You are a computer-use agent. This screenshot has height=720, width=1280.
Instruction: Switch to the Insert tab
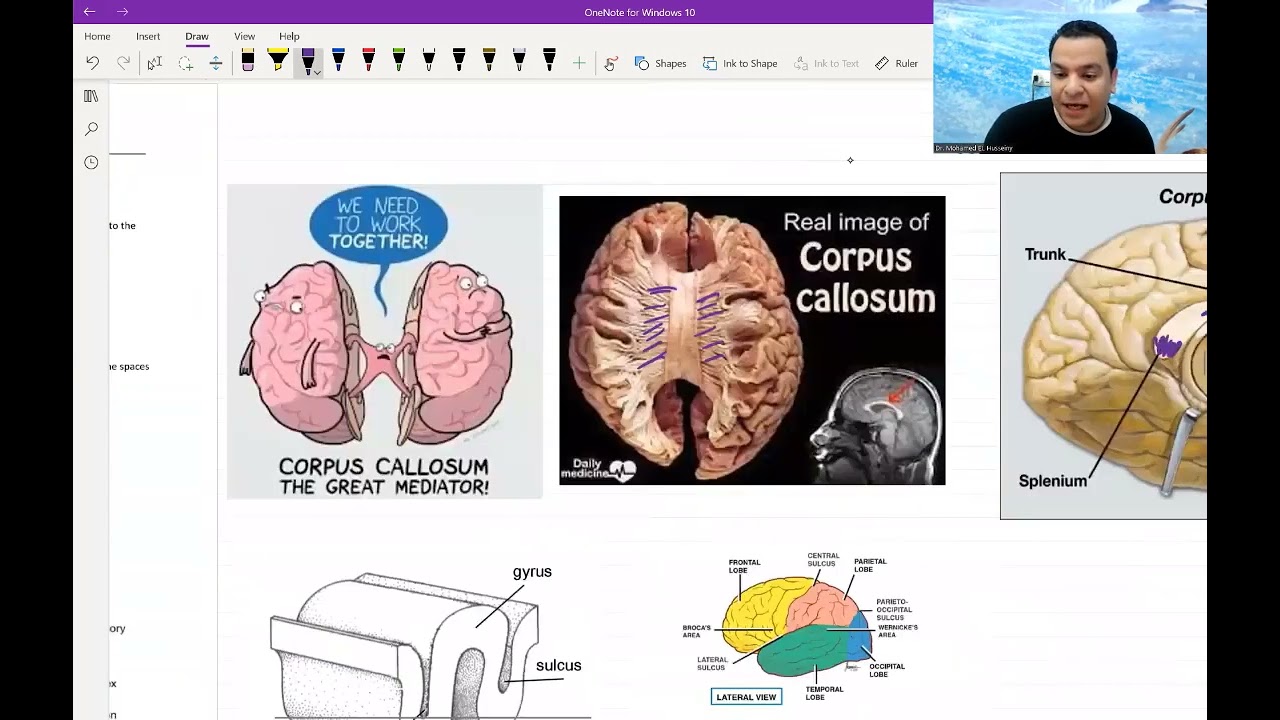148,36
